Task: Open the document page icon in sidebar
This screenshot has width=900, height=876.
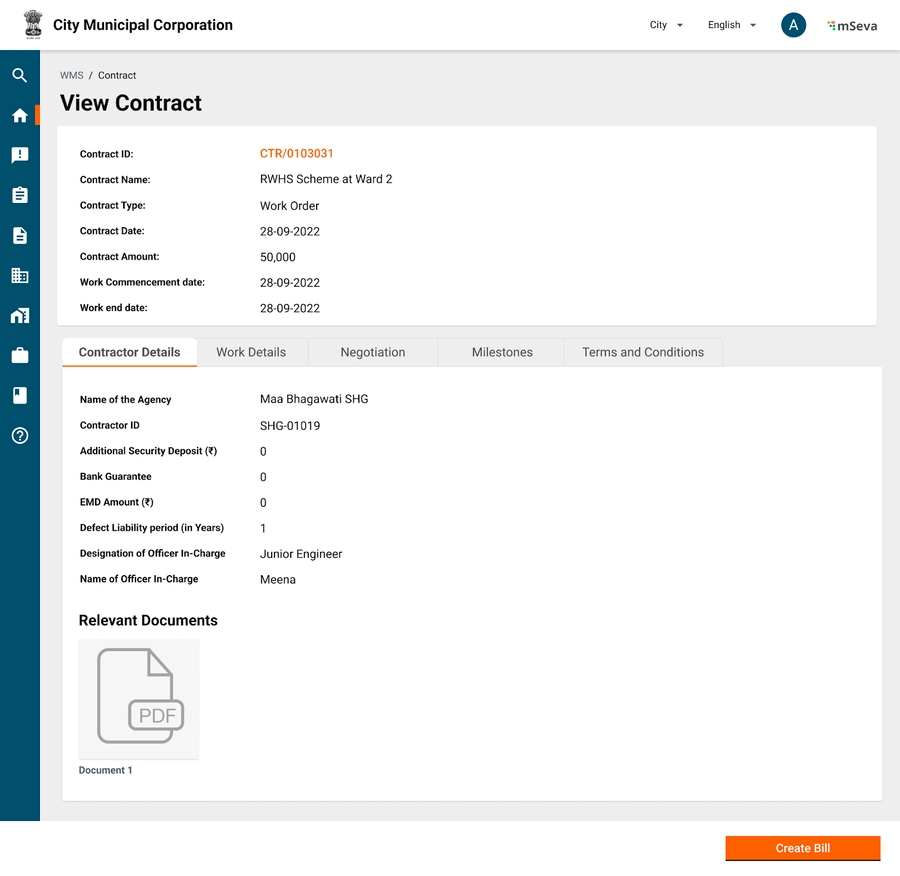Action: (x=19, y=235)
